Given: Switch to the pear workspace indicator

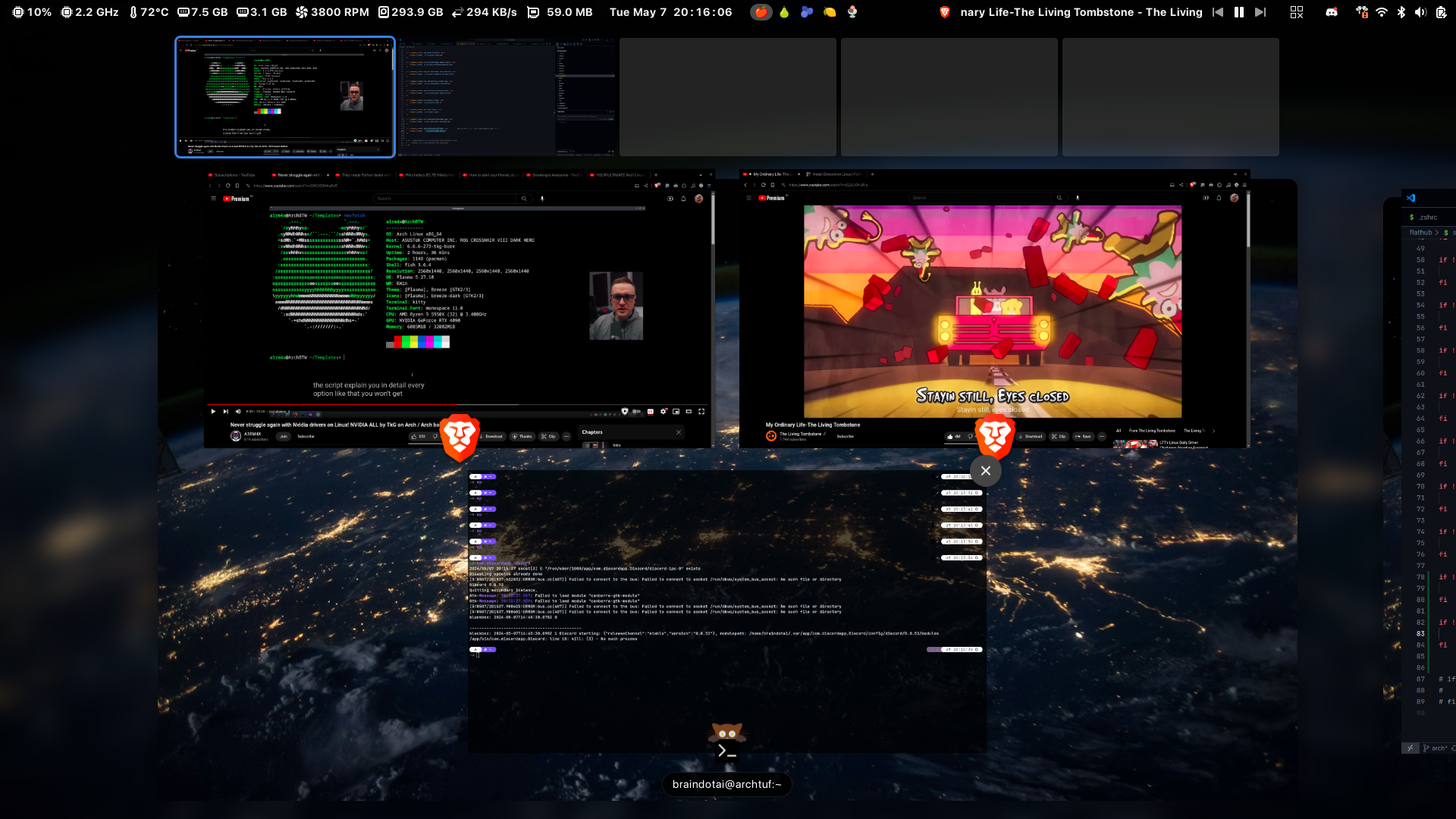Looking at the screenshot, I should [x=784, y=12].
